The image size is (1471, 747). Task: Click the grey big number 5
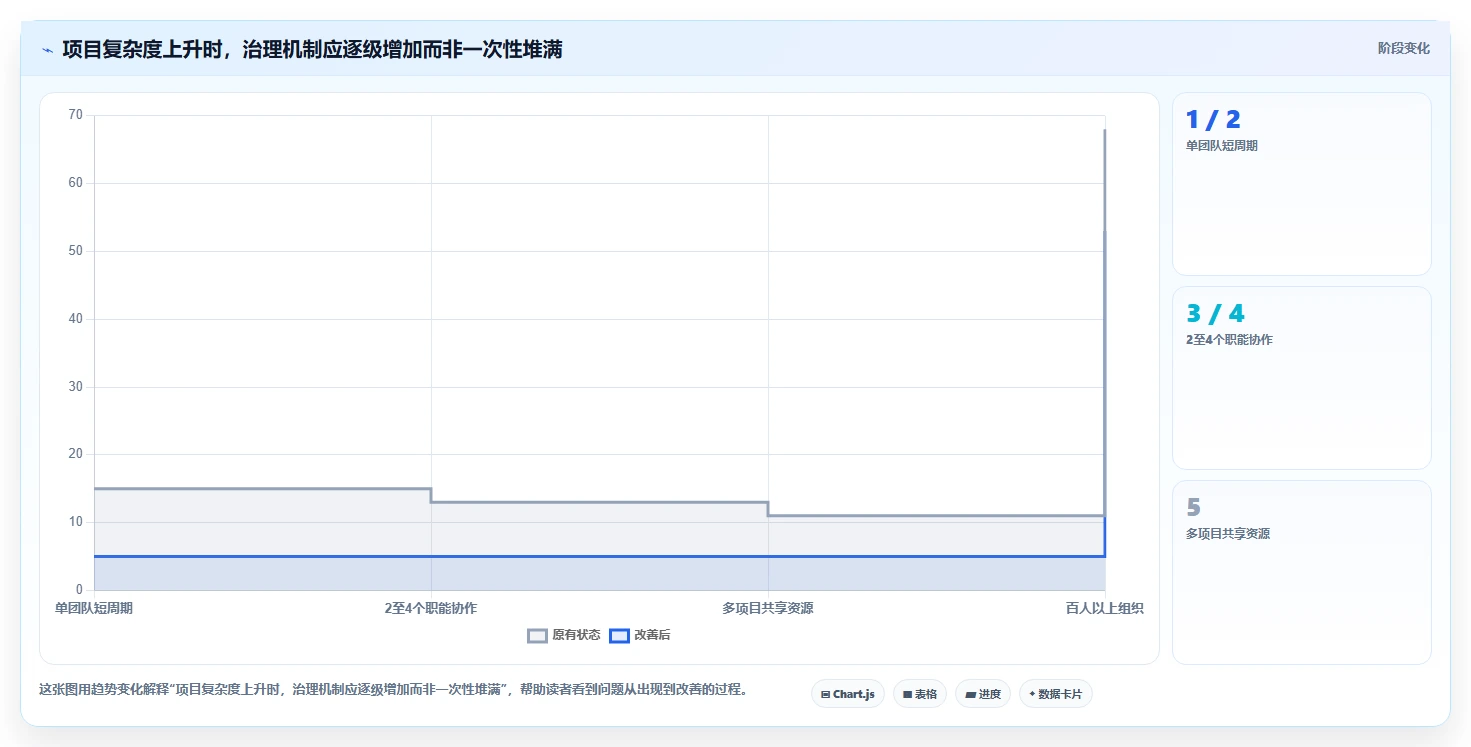[x=1193, y=508]
